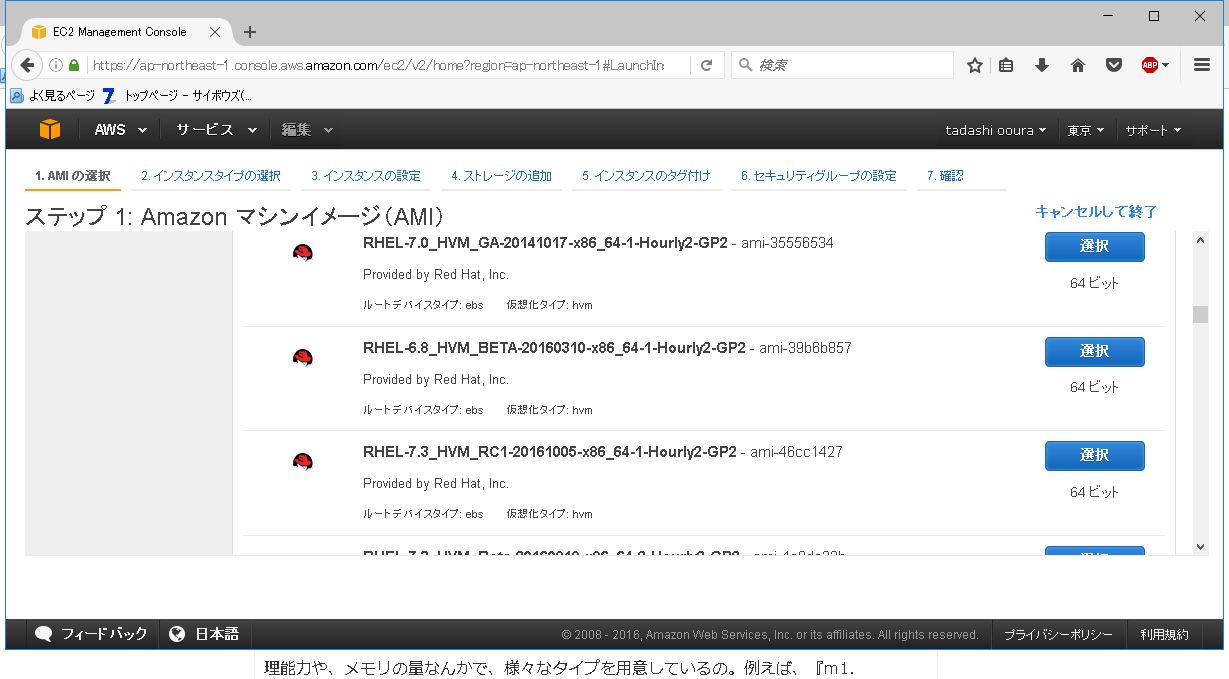Click 選択 for RHEL-7.0_HVM_GA AMI
Viewport: 1229px width, 679px height.
[1095, 247]
